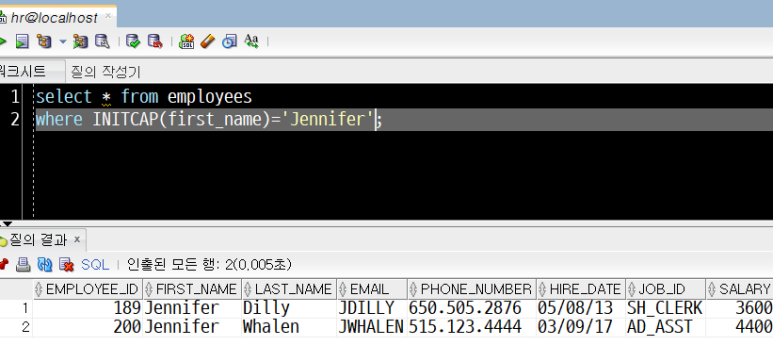
Task: Clear the worksheet with the eraser icon
Action: click(x=208, y=41)
